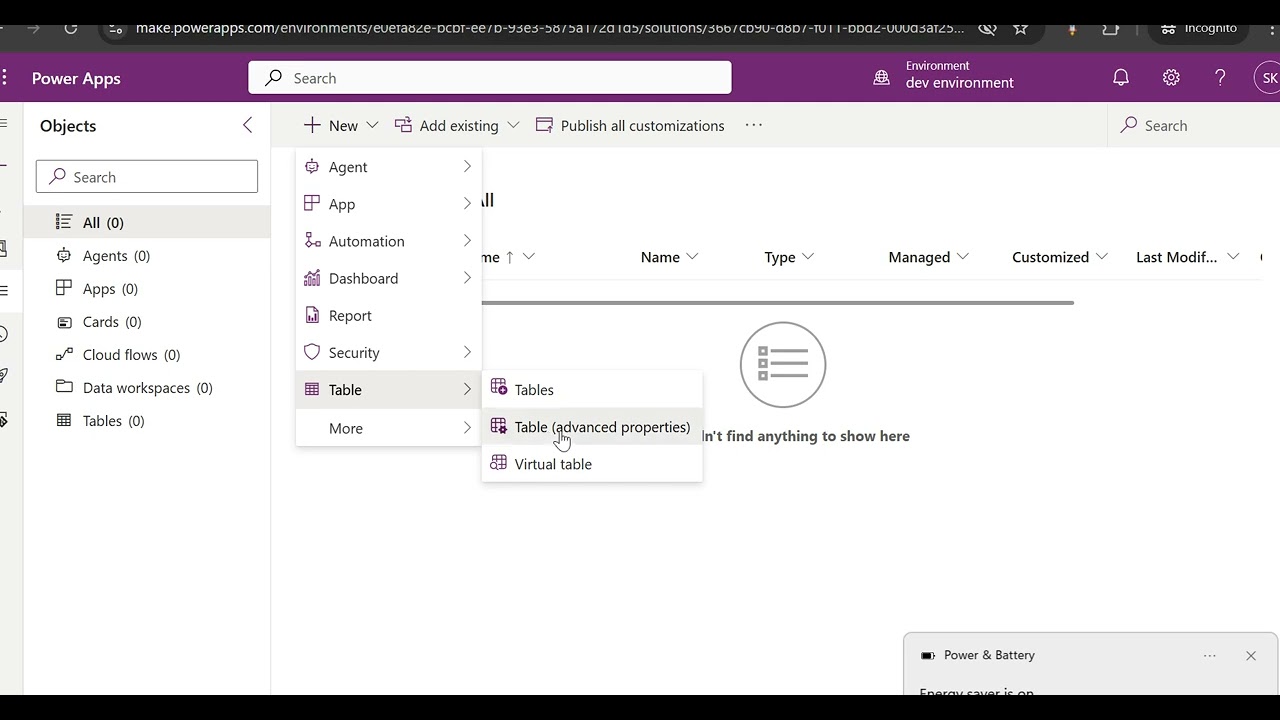Open the Customized column dropdown
This screenshot has height=720, width=1280.
(x=1102, y=257)
